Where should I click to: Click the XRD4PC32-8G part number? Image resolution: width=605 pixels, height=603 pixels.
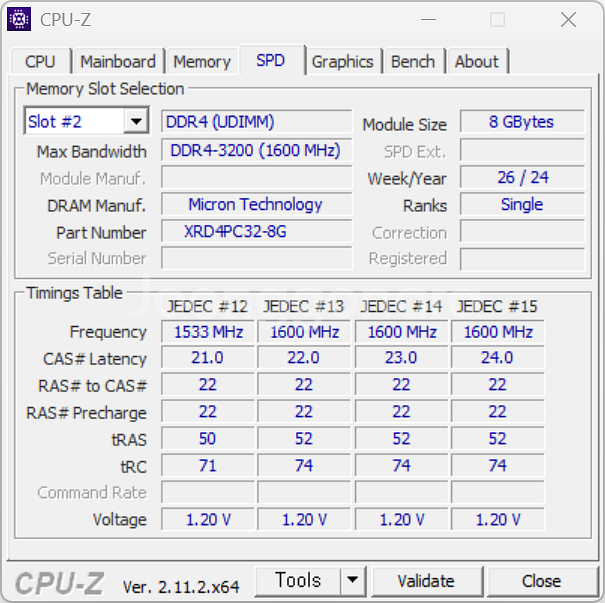click(x=257, y=231)
